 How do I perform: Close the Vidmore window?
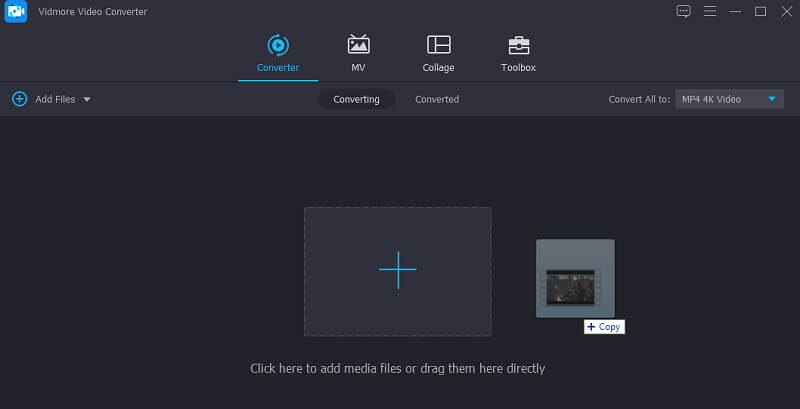786,11
